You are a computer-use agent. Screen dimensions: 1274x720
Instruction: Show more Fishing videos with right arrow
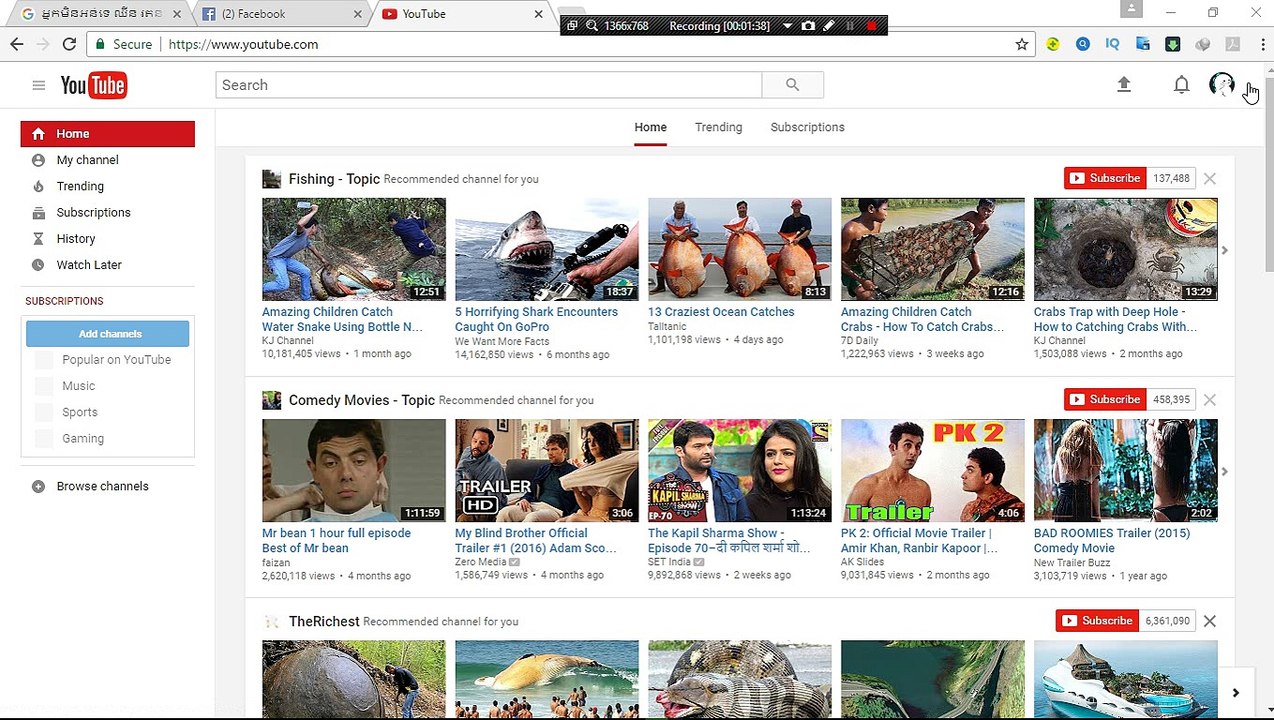coord(1224,250)
